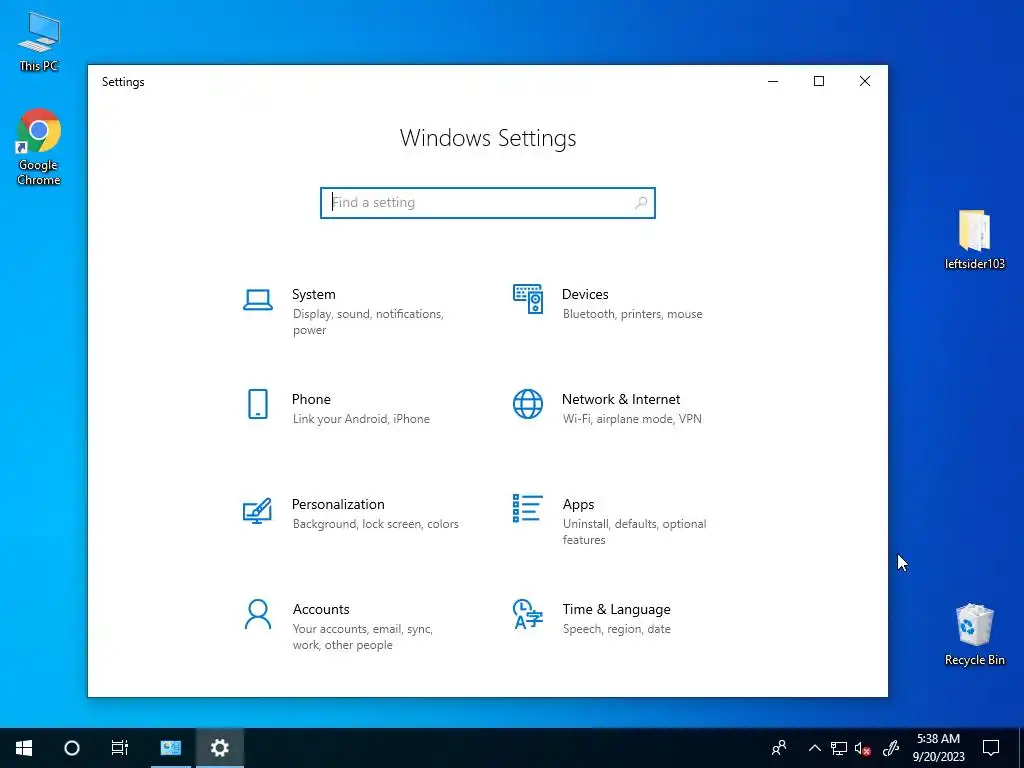Image resolution: width=1024 pixels, height=768 pixels.
Task: Minimize the Settings window
Action: [x=773, y=81]
